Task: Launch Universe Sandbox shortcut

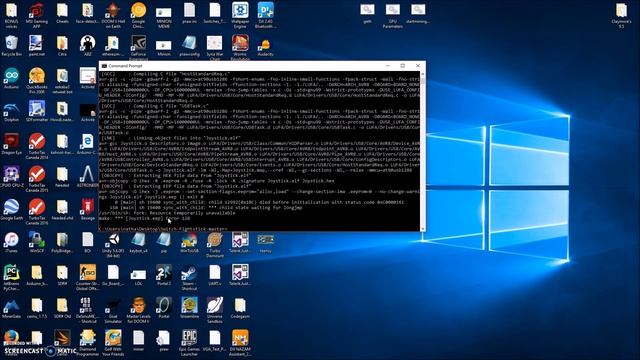Action: 215,310
